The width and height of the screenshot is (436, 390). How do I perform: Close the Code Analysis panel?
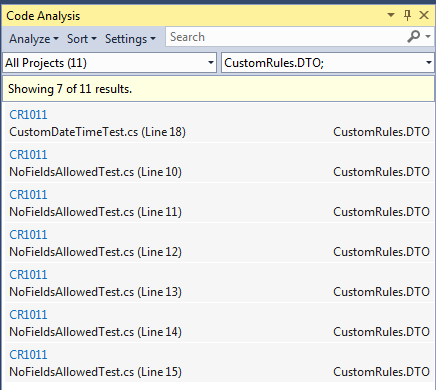click(424, 15)
